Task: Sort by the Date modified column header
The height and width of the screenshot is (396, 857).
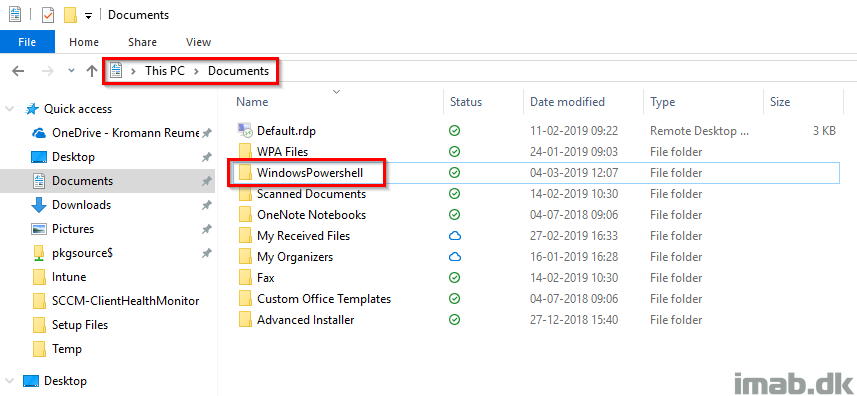Action: click(x=567, y=102)
